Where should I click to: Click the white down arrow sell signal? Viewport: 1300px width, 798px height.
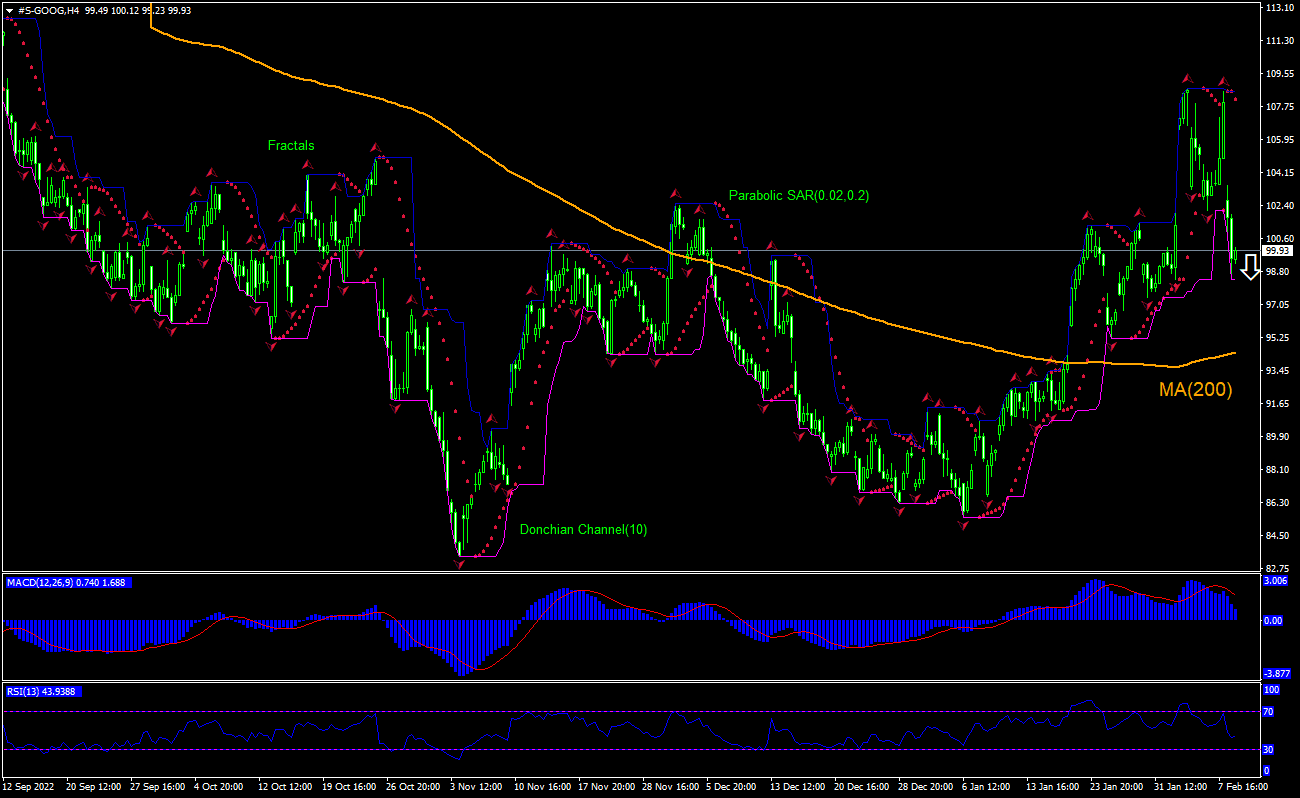(x=1250, y=267)
